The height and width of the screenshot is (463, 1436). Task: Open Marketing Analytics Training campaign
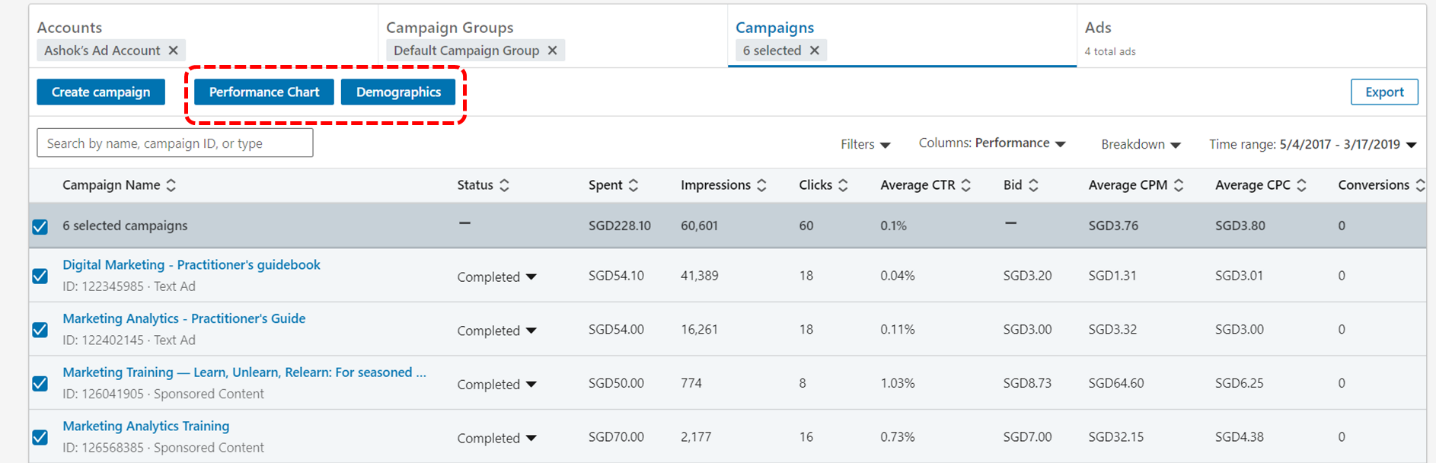tap(146, 426)
